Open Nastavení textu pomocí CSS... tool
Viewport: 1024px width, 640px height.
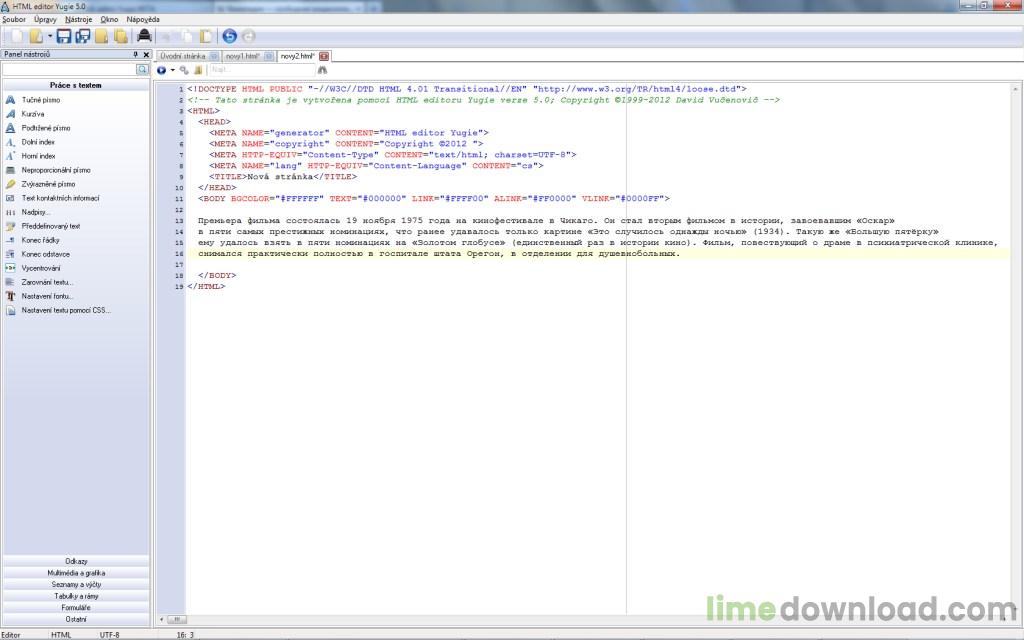pyautogui.click(x=65, y=310)
